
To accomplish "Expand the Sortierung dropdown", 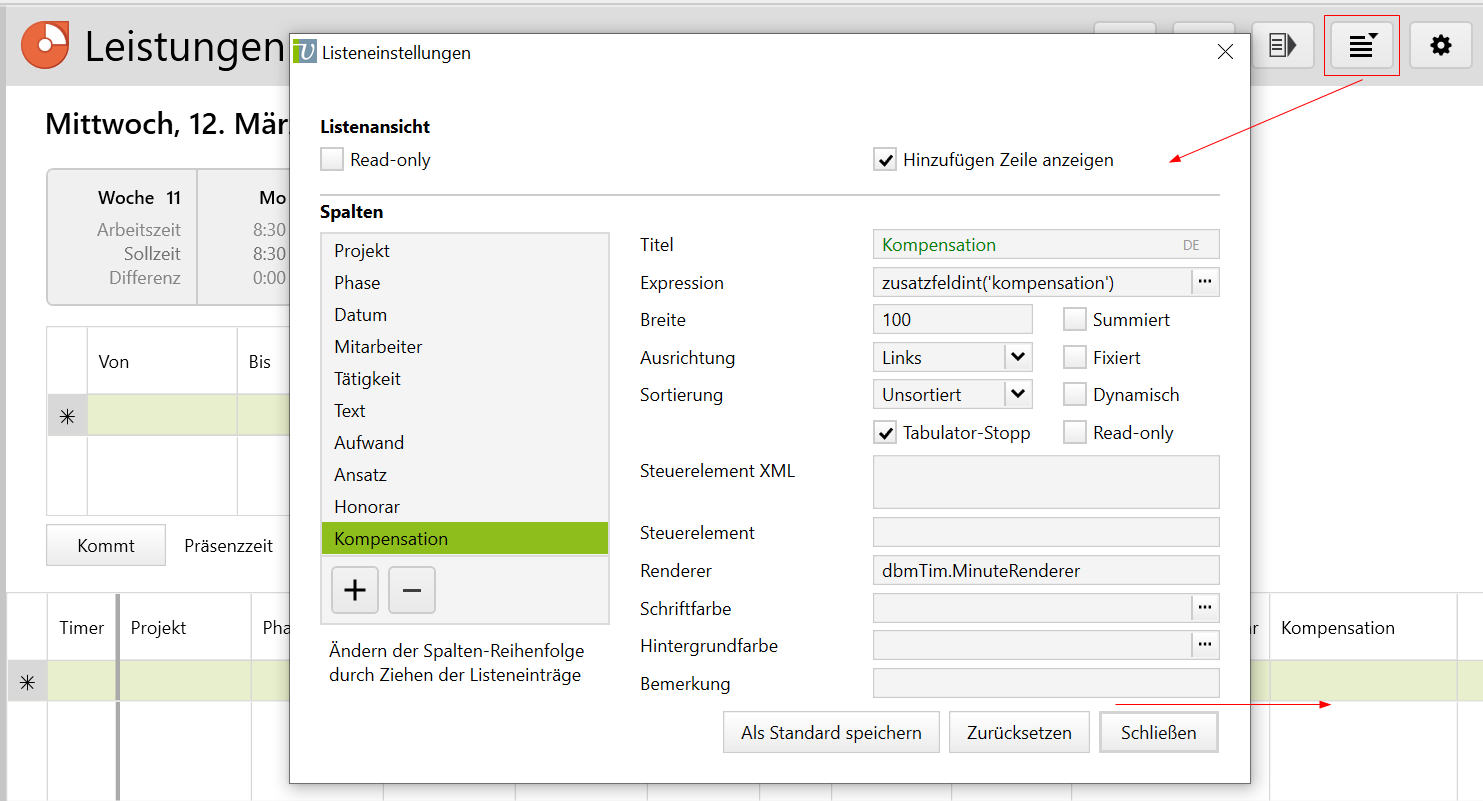I will coord(1017,395).
